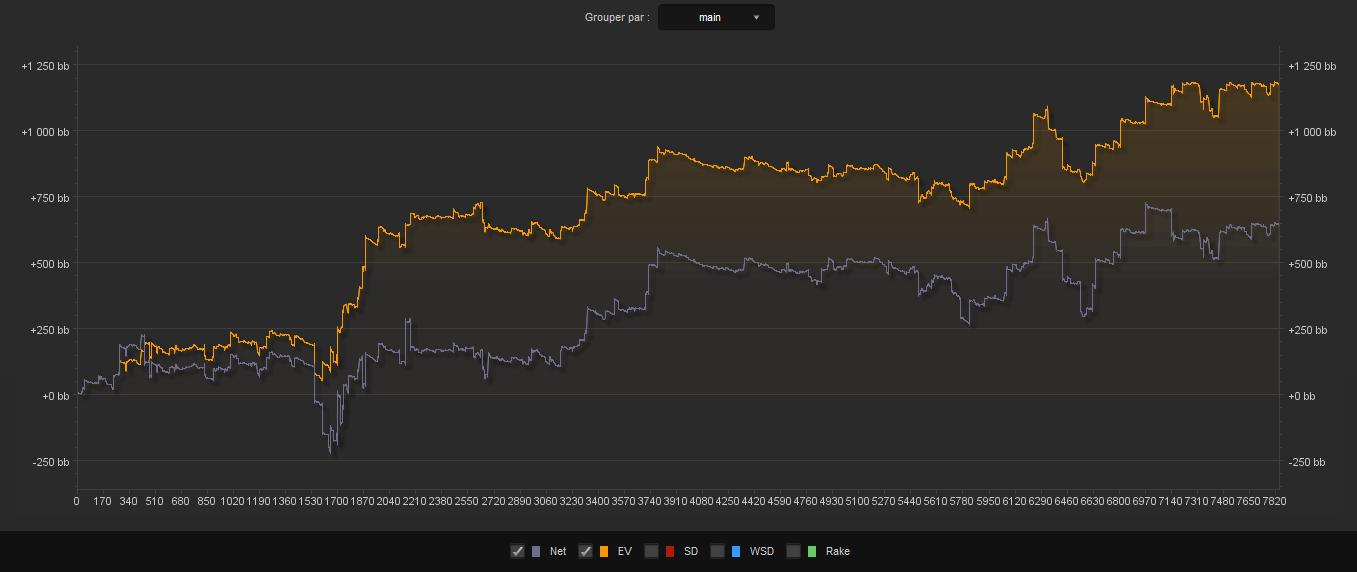Click the red SD color swatch
Viewport: 1357px width, 572px height.
pos(670,551)
